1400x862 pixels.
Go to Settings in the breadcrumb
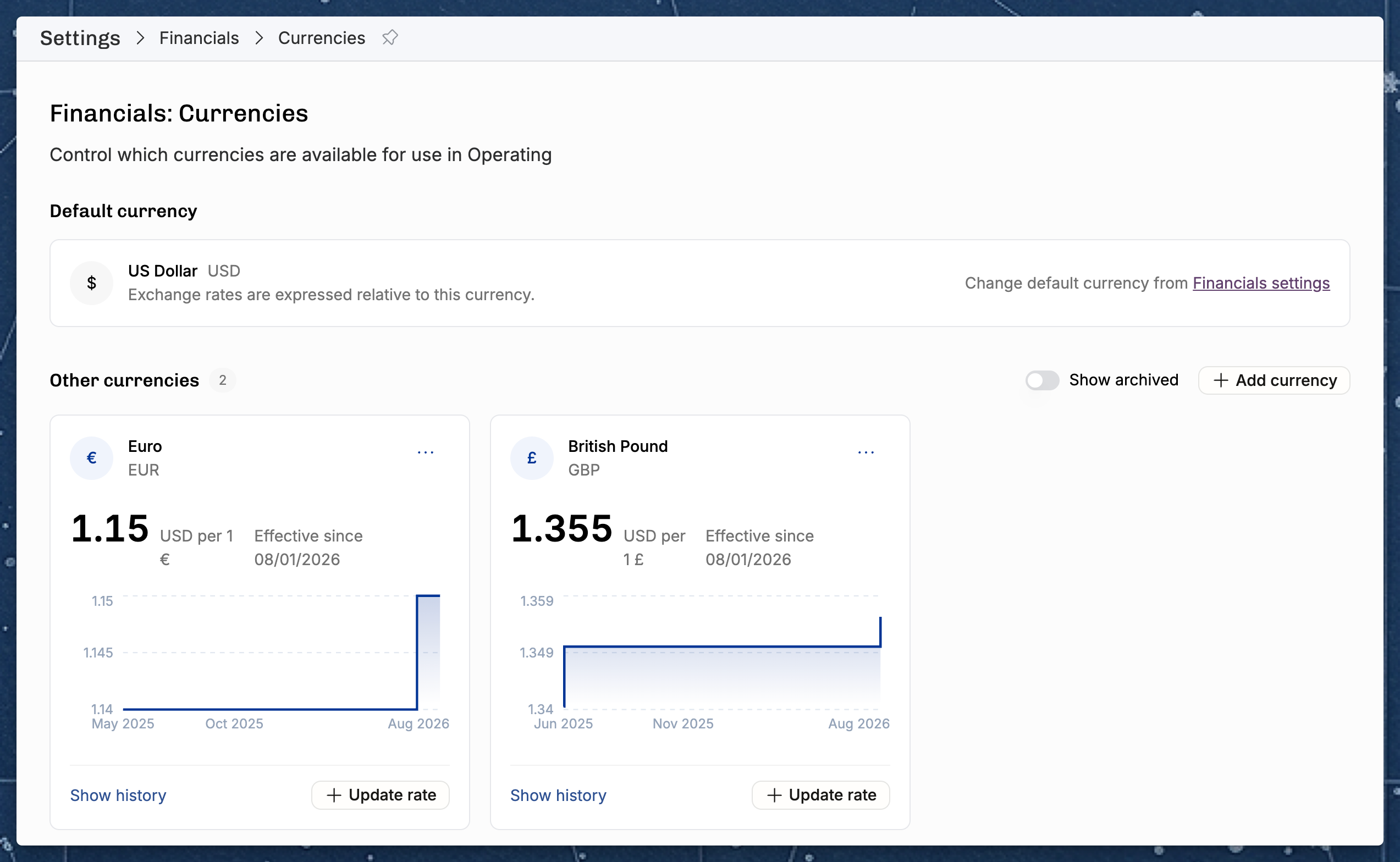tap(80, 37)
